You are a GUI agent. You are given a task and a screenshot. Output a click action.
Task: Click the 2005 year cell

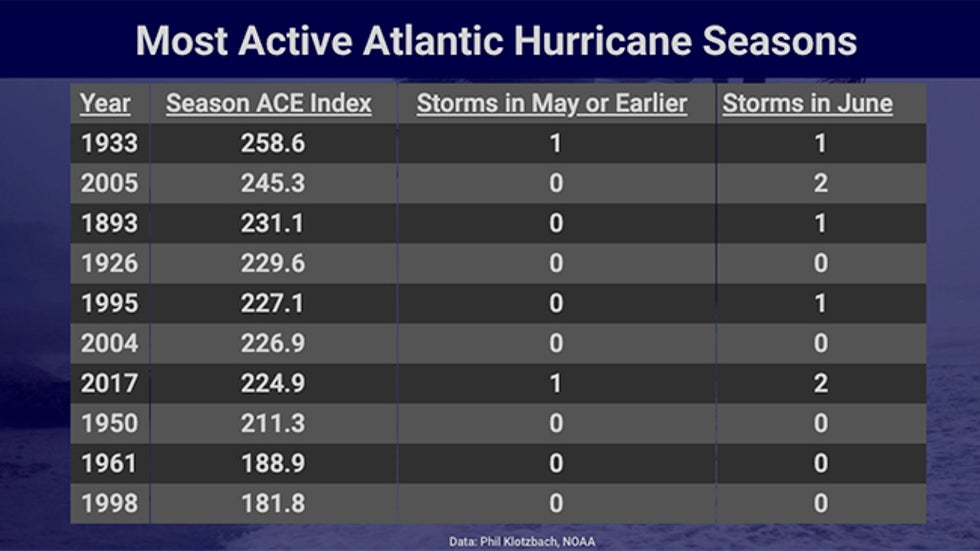click(109, 183)
